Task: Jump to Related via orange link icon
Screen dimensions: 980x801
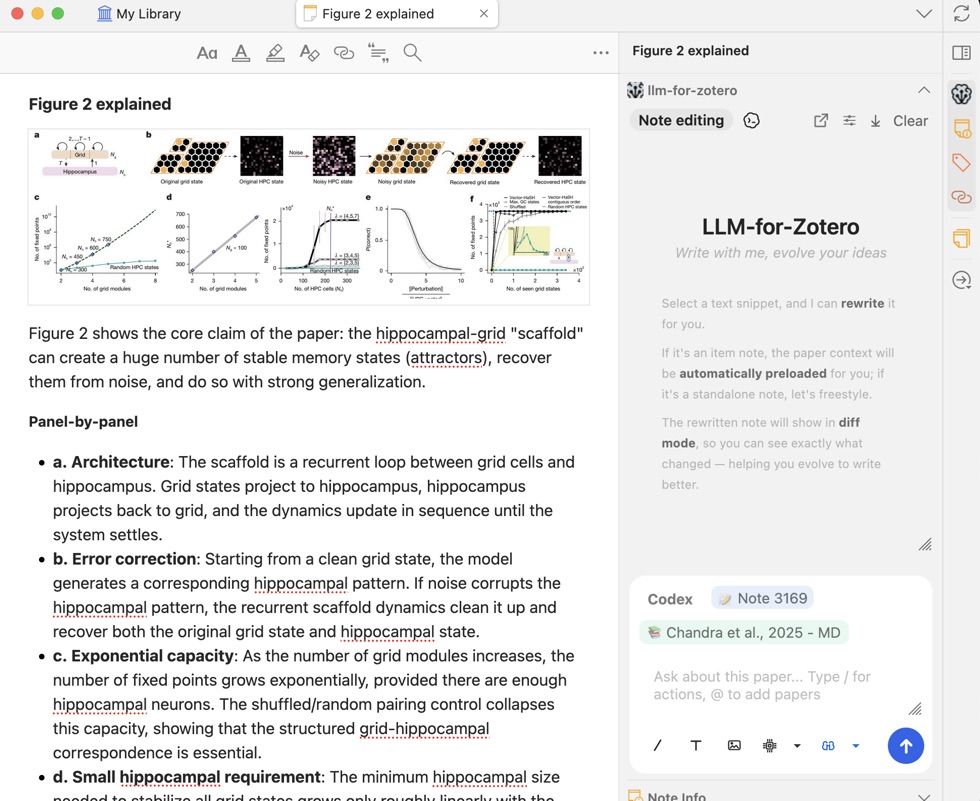Action: 961,197
